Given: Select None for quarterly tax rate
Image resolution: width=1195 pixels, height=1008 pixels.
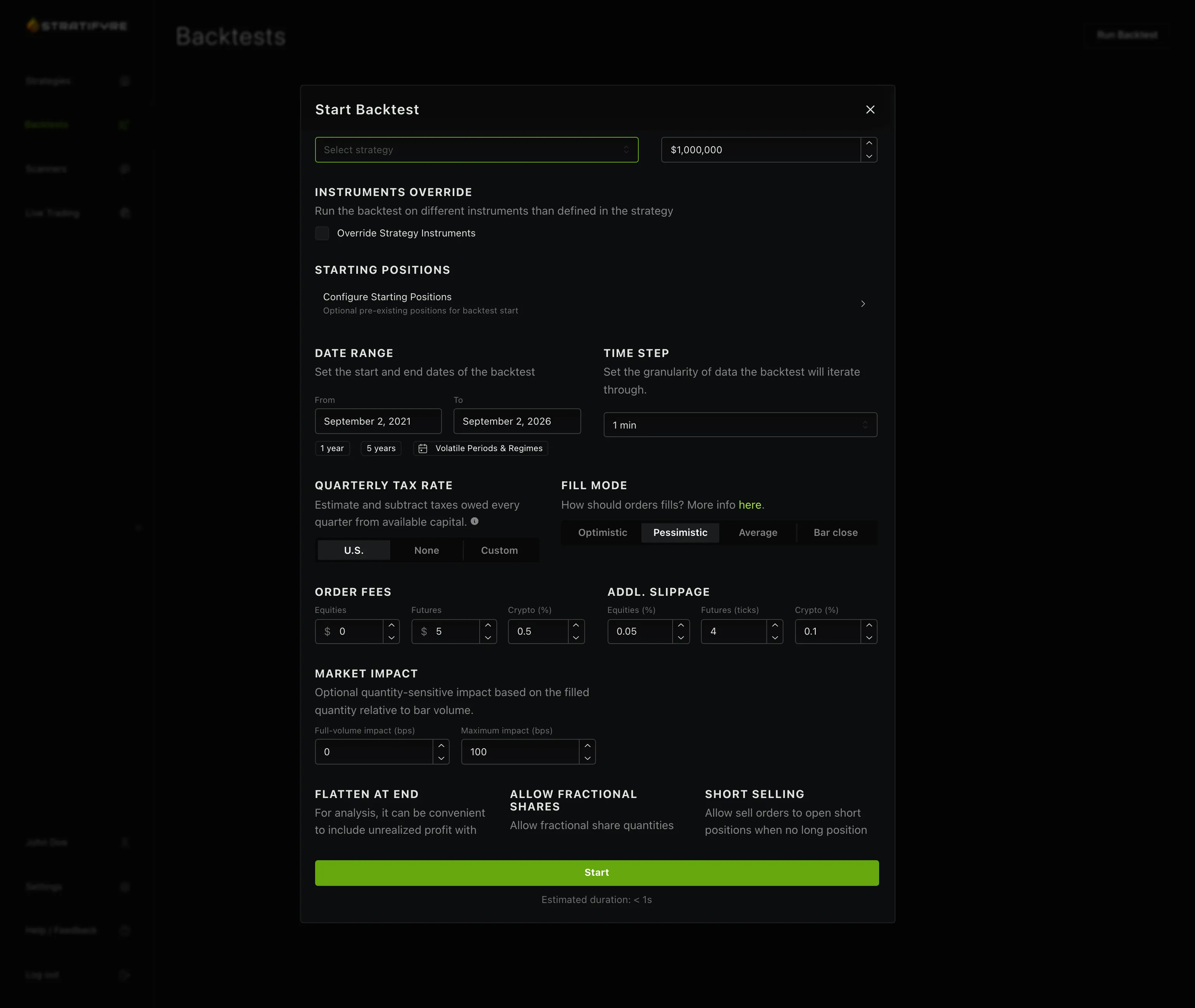Looking at the screenshot, I should (426, 550).
